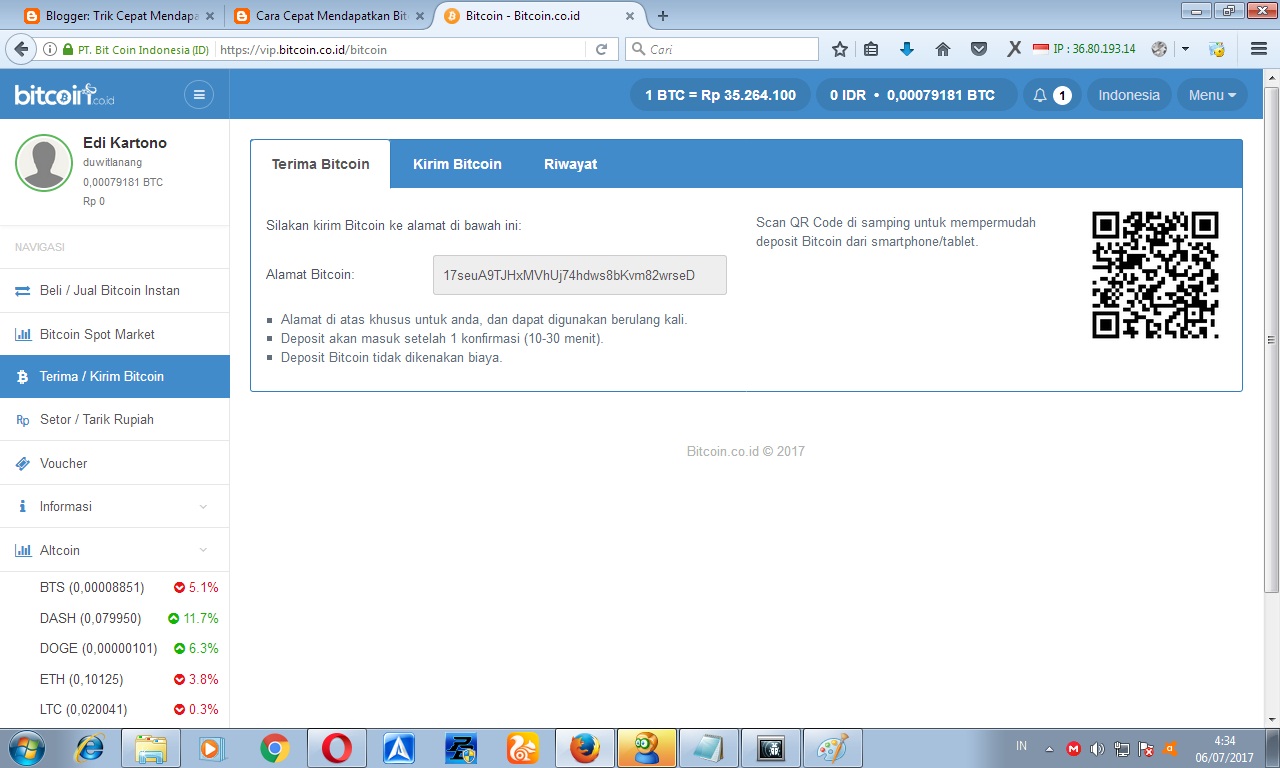Open Setor / Tarik Rupiah page

point(115,419)
